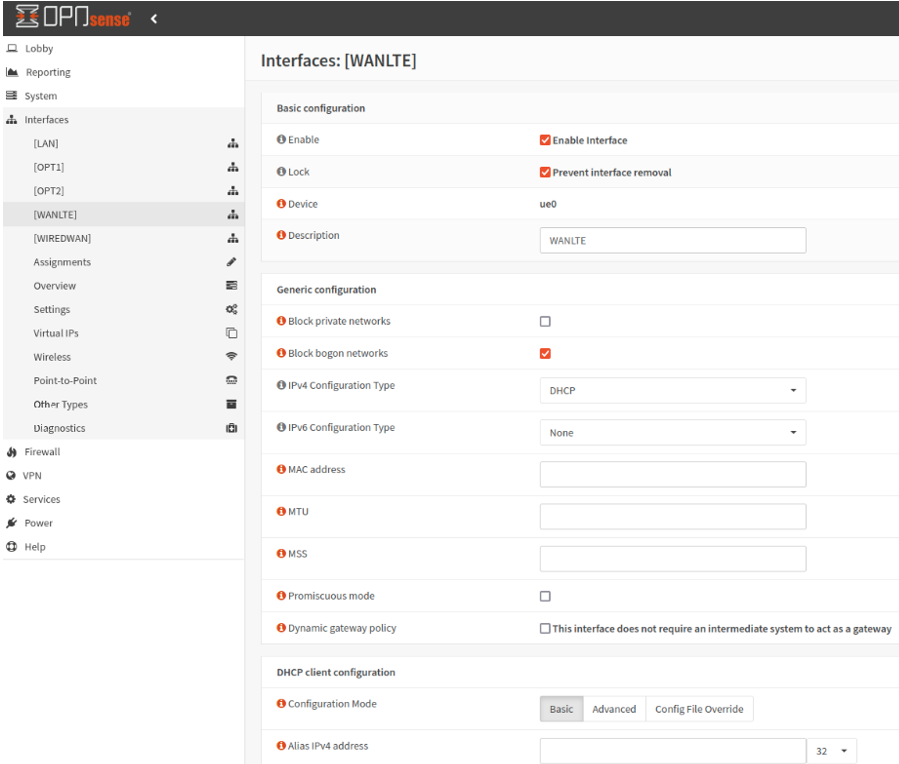
Task: Click the MTU input field
Action: (673, 516)
